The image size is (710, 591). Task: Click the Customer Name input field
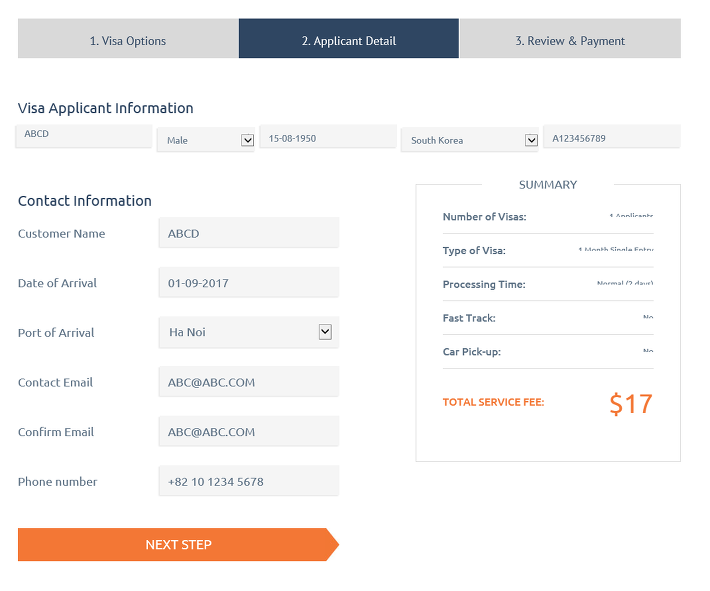point(249,233)
